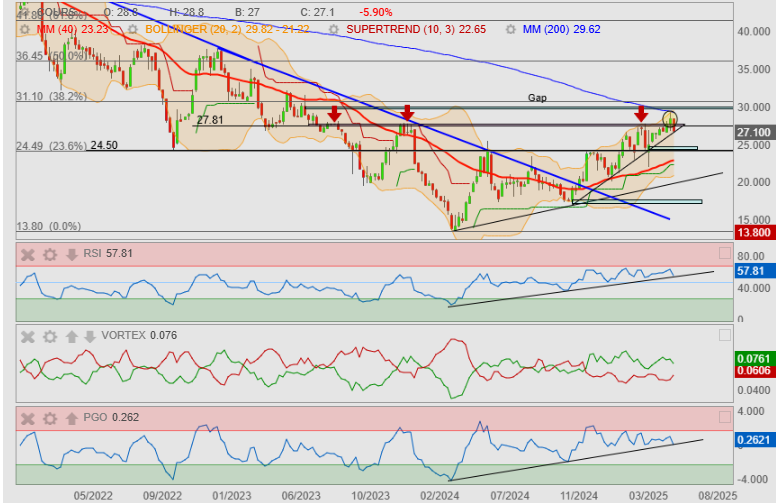Screen dimensions: 776x503
Task: Click Fibonacci label 36.45 (50.0%)
Action: click(x=51, y=56)
